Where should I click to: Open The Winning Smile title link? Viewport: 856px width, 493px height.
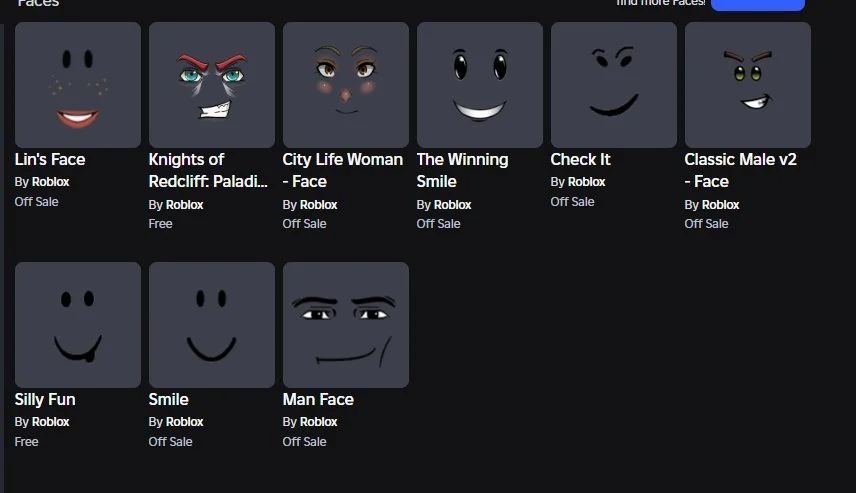point(462,170)
